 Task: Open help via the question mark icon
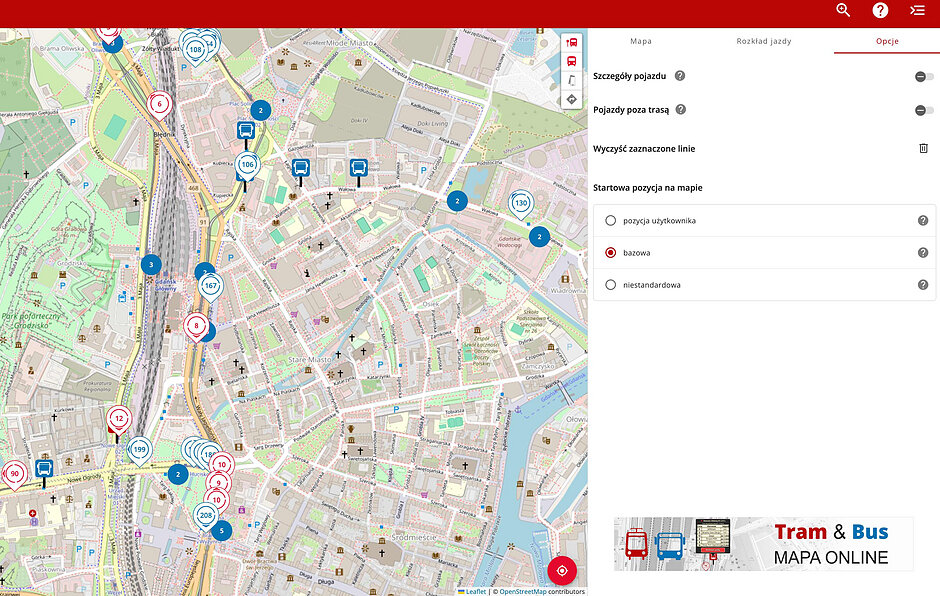(880, 10)
